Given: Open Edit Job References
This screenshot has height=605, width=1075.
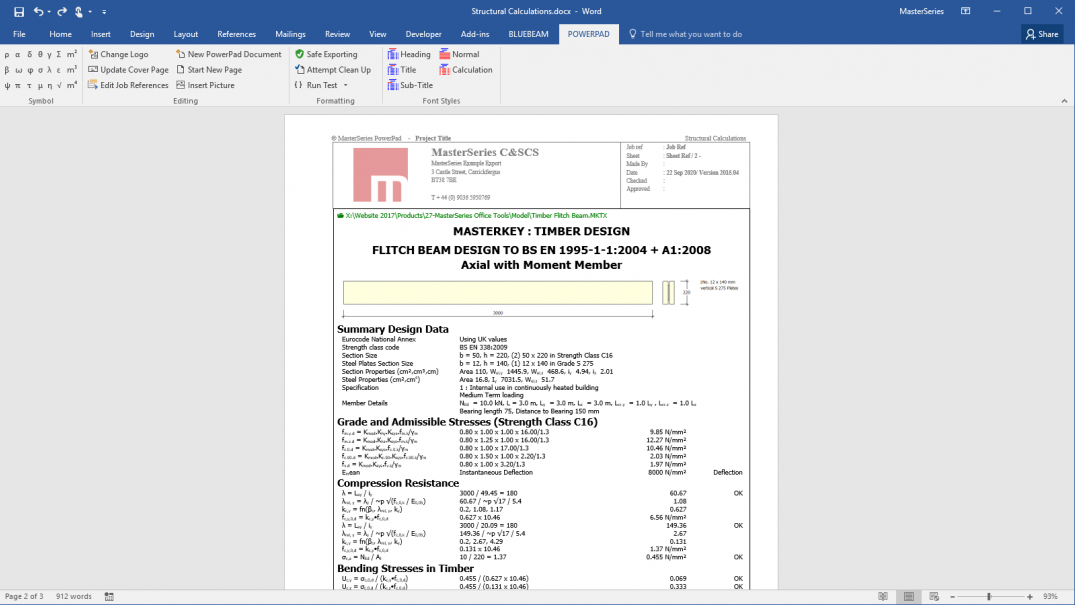Looking at the screenshot, I should point(128,86).
